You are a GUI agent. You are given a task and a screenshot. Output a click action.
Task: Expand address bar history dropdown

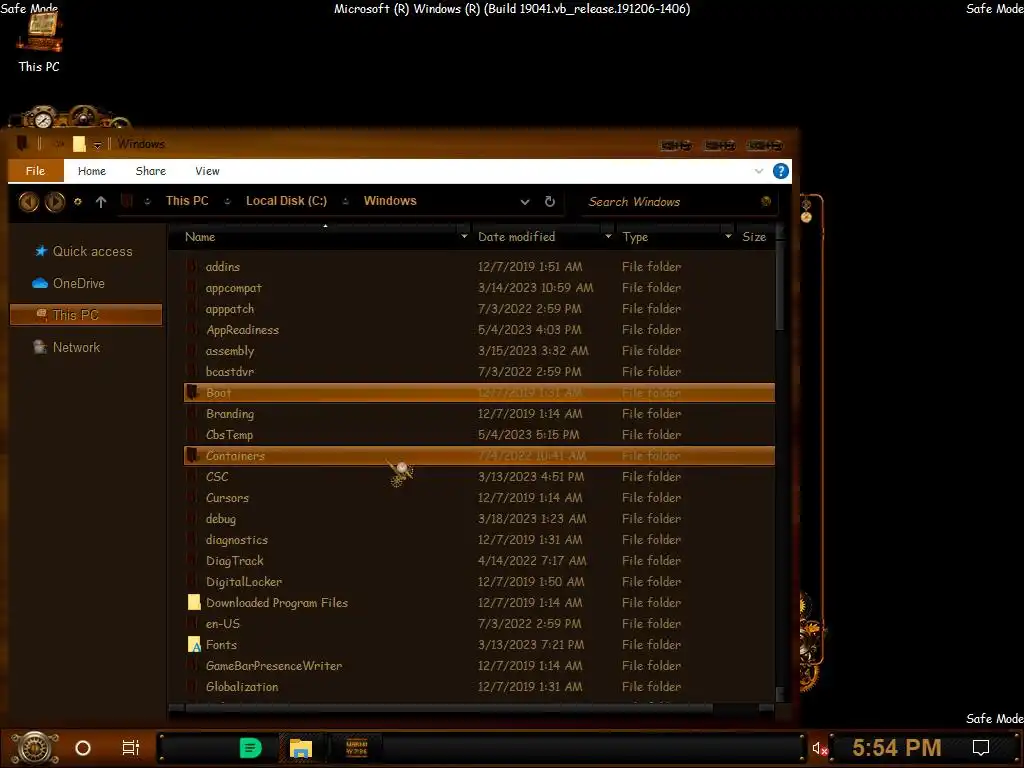(x=525, y=202)
